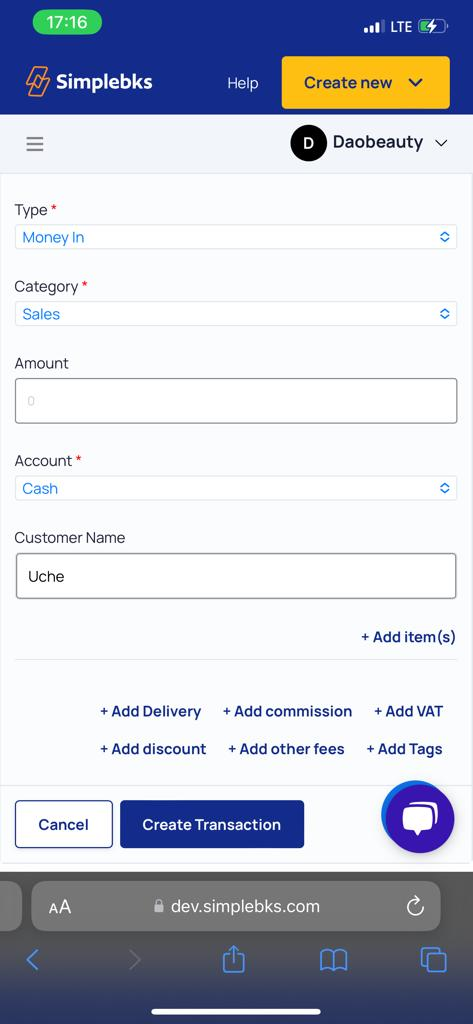Image resolution: width=473 pixels, height=1024 pixels.
Task: Focus the Amount input field
Action: [236, 400]
